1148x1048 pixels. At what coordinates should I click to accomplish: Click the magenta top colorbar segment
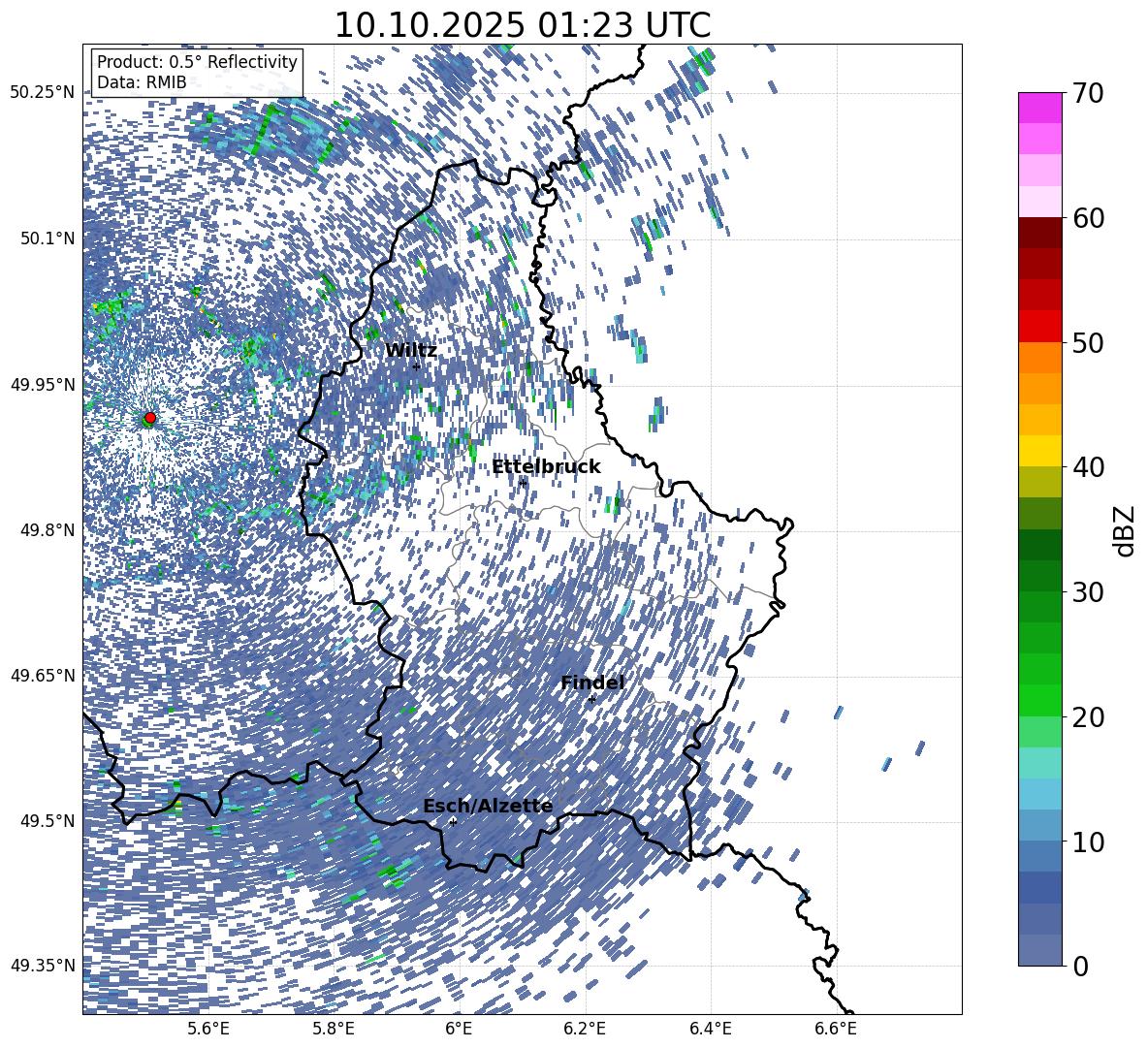pos(1040,108)
